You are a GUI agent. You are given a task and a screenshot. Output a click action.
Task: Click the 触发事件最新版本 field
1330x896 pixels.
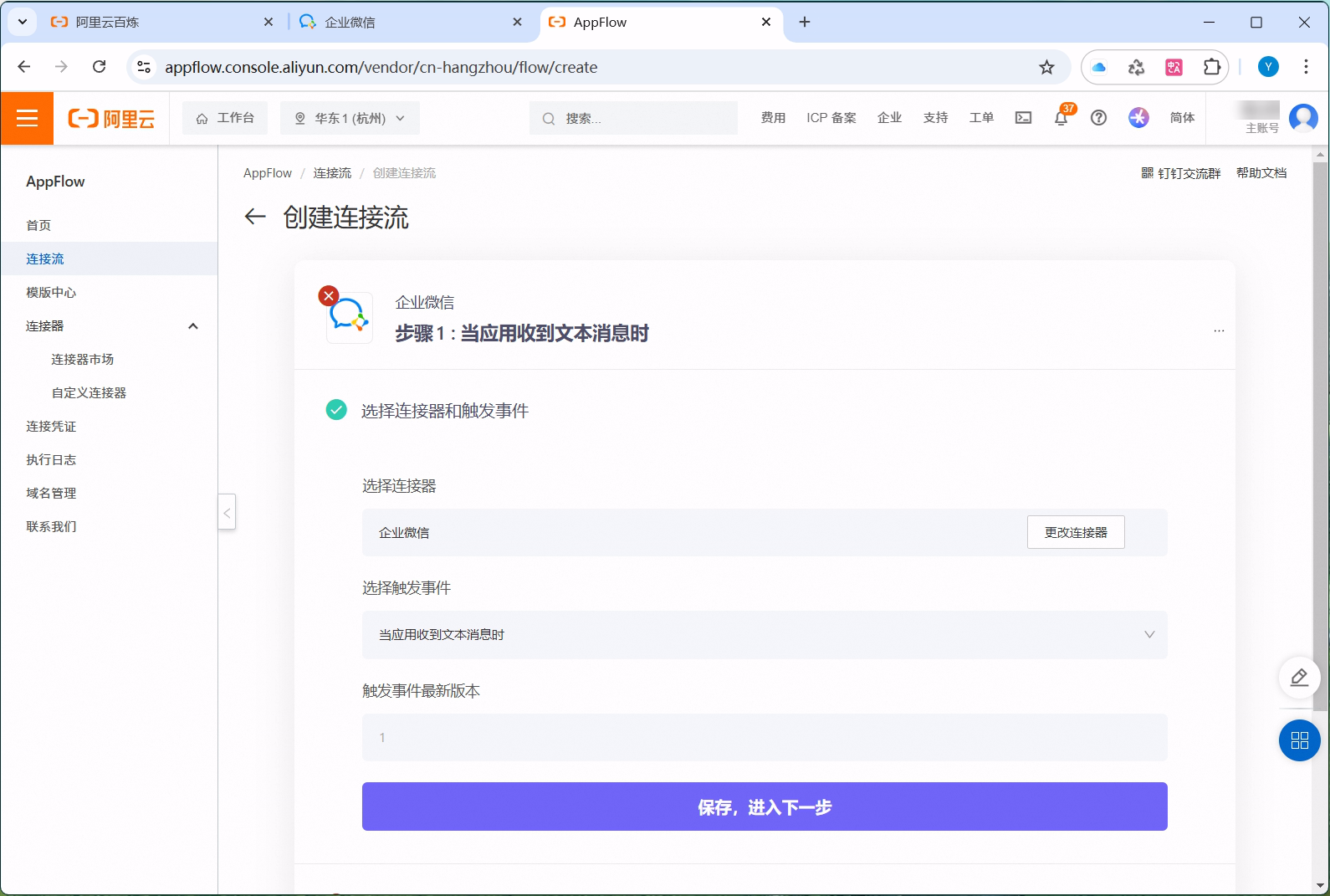(765, 737)
